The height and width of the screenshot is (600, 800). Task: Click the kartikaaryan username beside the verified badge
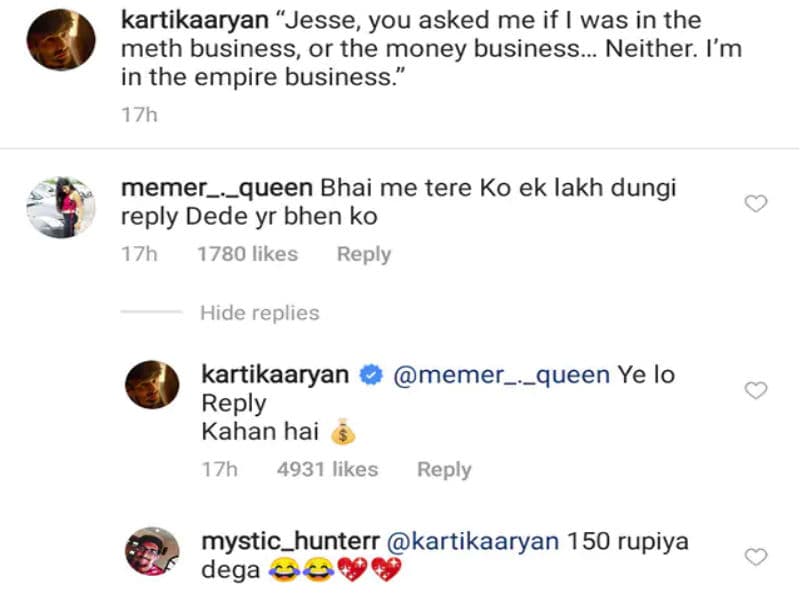[x=275, y=375]
